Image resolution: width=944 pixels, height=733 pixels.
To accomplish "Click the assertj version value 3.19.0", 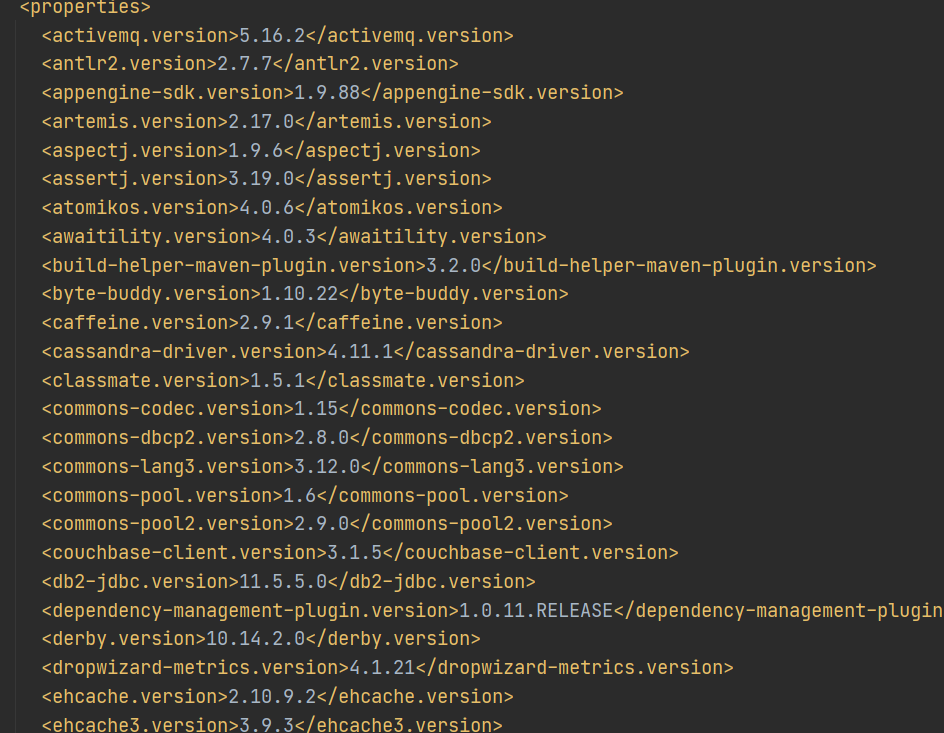I will pyautogui.click(x=261, y=179).
